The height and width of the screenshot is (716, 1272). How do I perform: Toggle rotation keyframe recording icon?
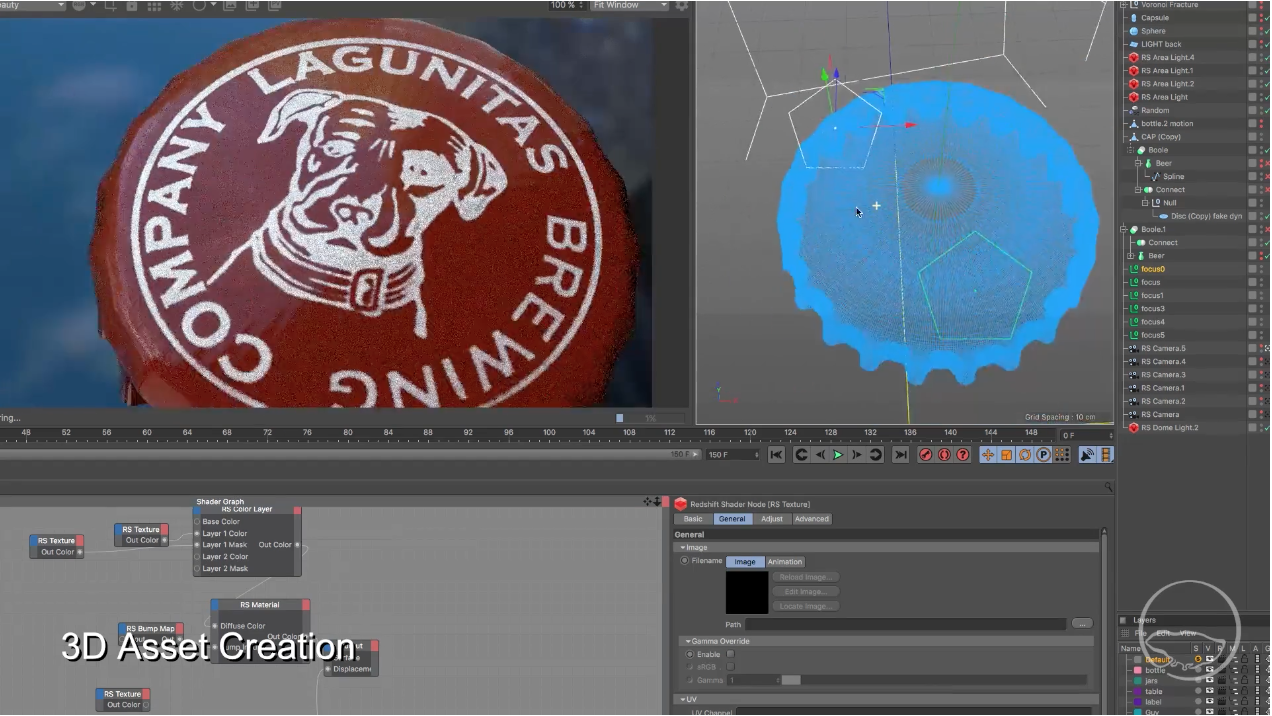tap(1025, 455)
